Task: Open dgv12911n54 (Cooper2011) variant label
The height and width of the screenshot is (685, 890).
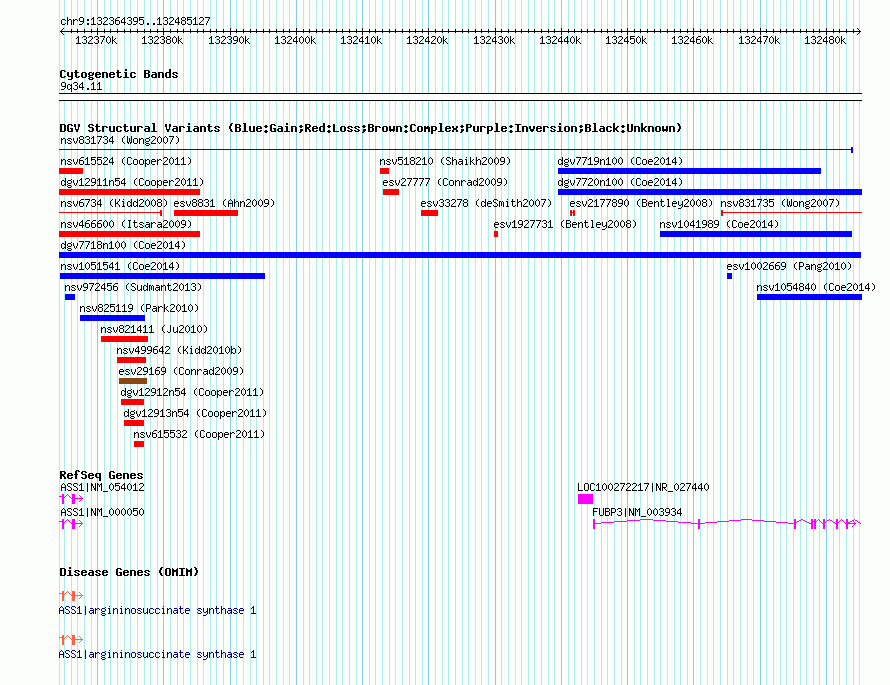Action: tap(132, 182)
